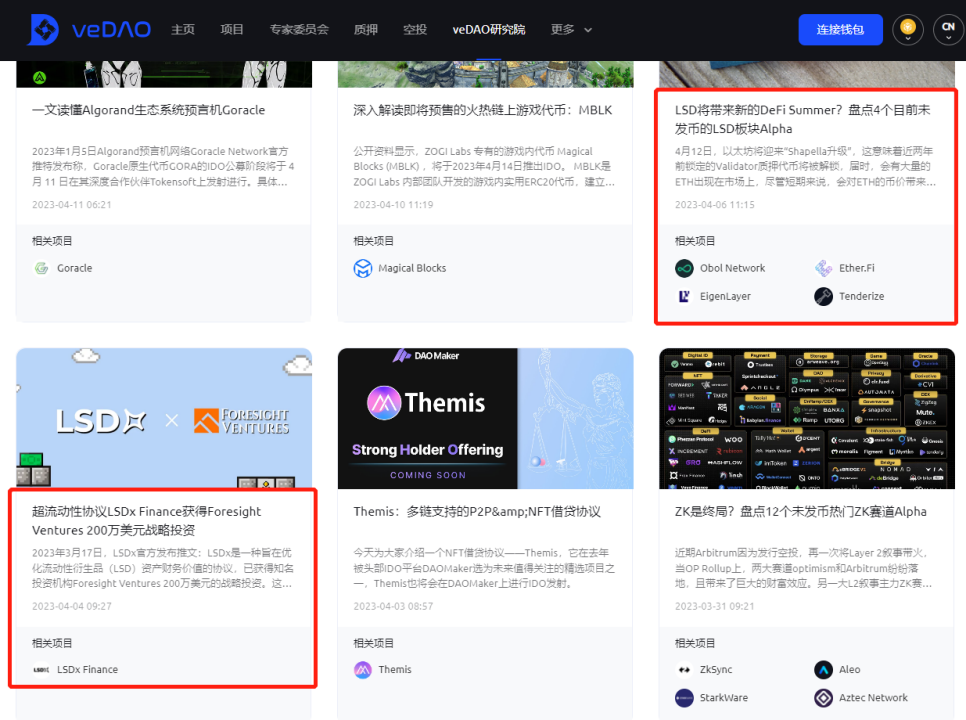The image size is (966, 720).
Task: Click the Aleo project icon
Action: pos(824,669)
